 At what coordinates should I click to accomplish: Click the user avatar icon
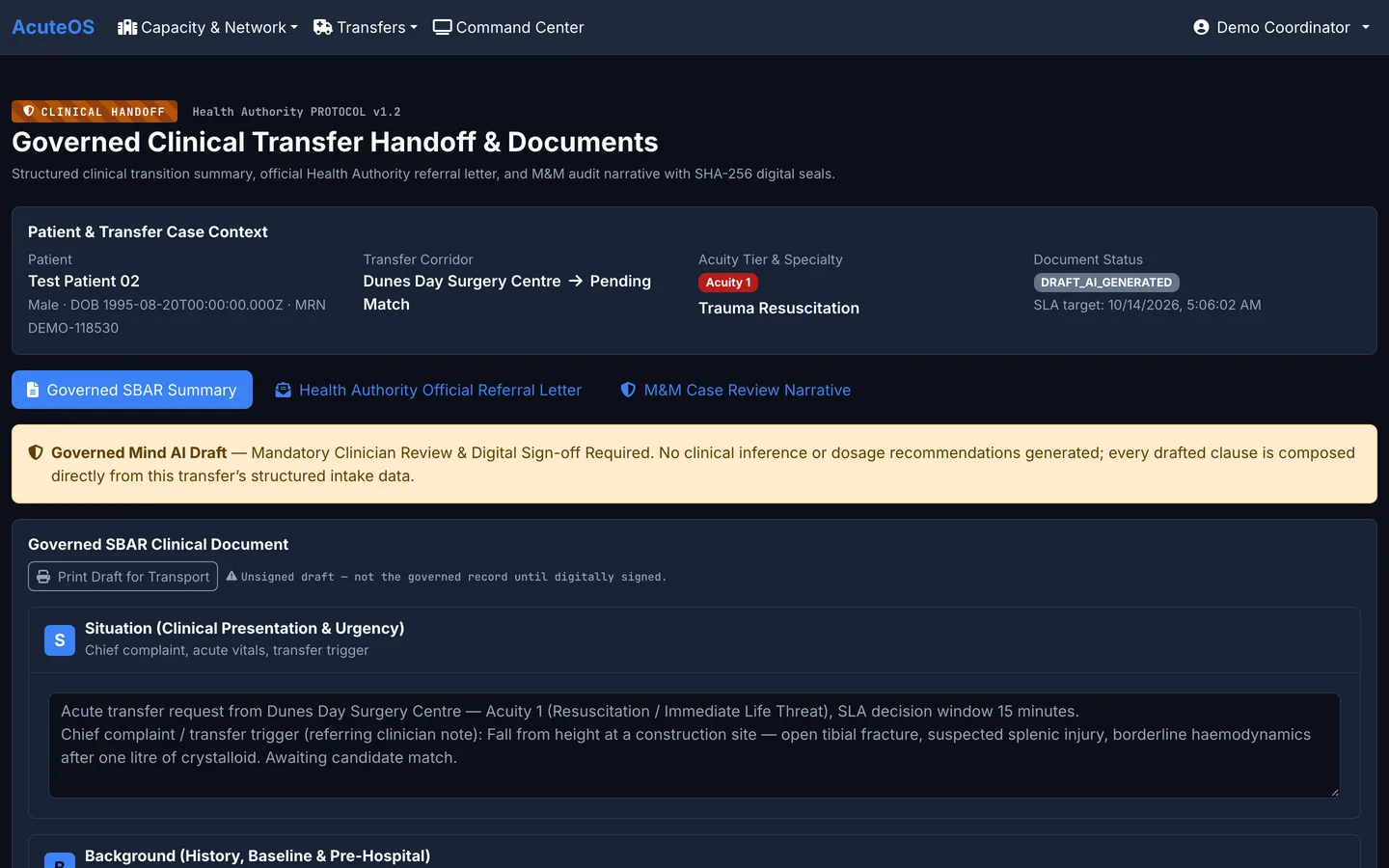tap(1201, 27)
